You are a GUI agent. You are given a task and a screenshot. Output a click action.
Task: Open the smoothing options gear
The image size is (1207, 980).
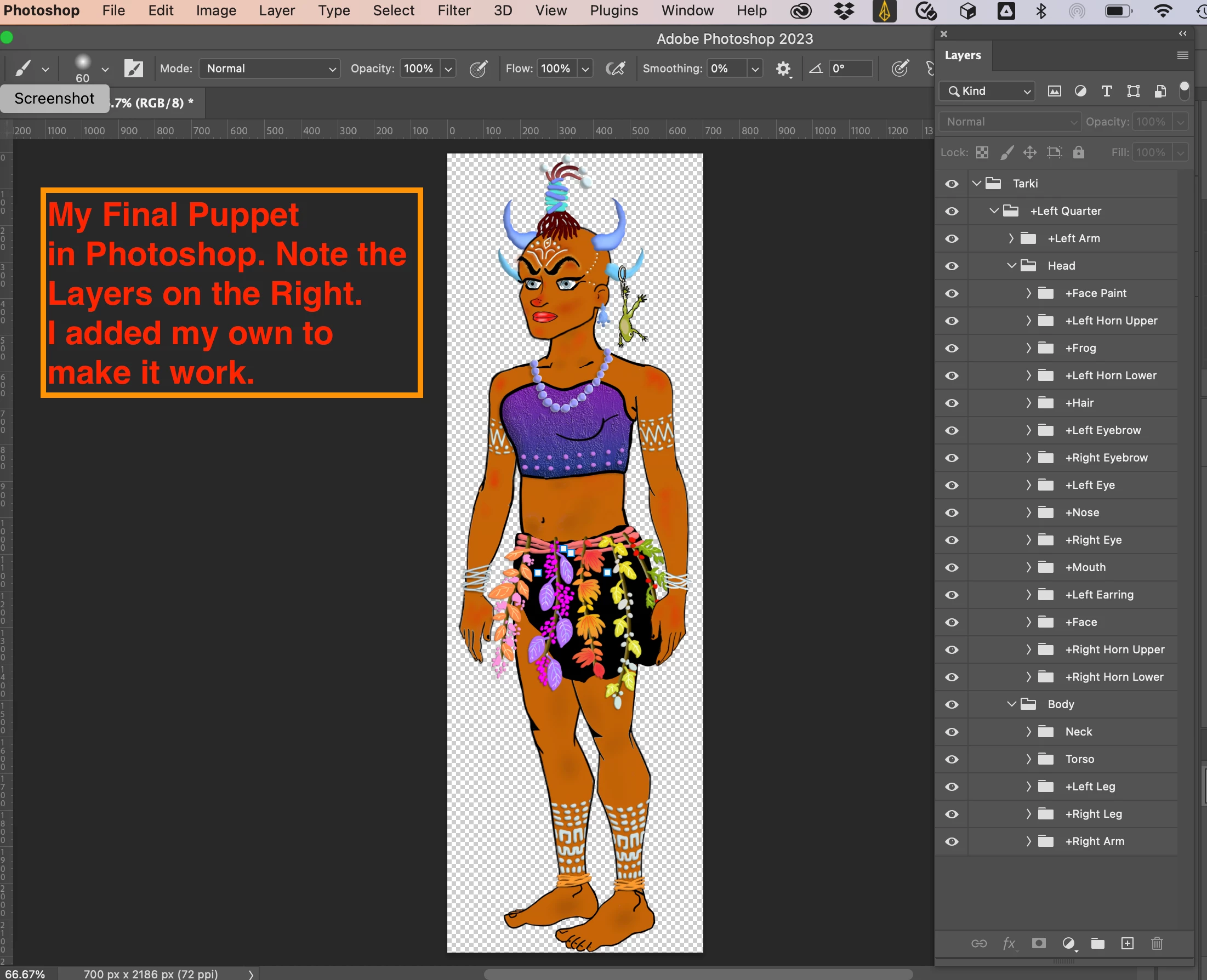783,69
